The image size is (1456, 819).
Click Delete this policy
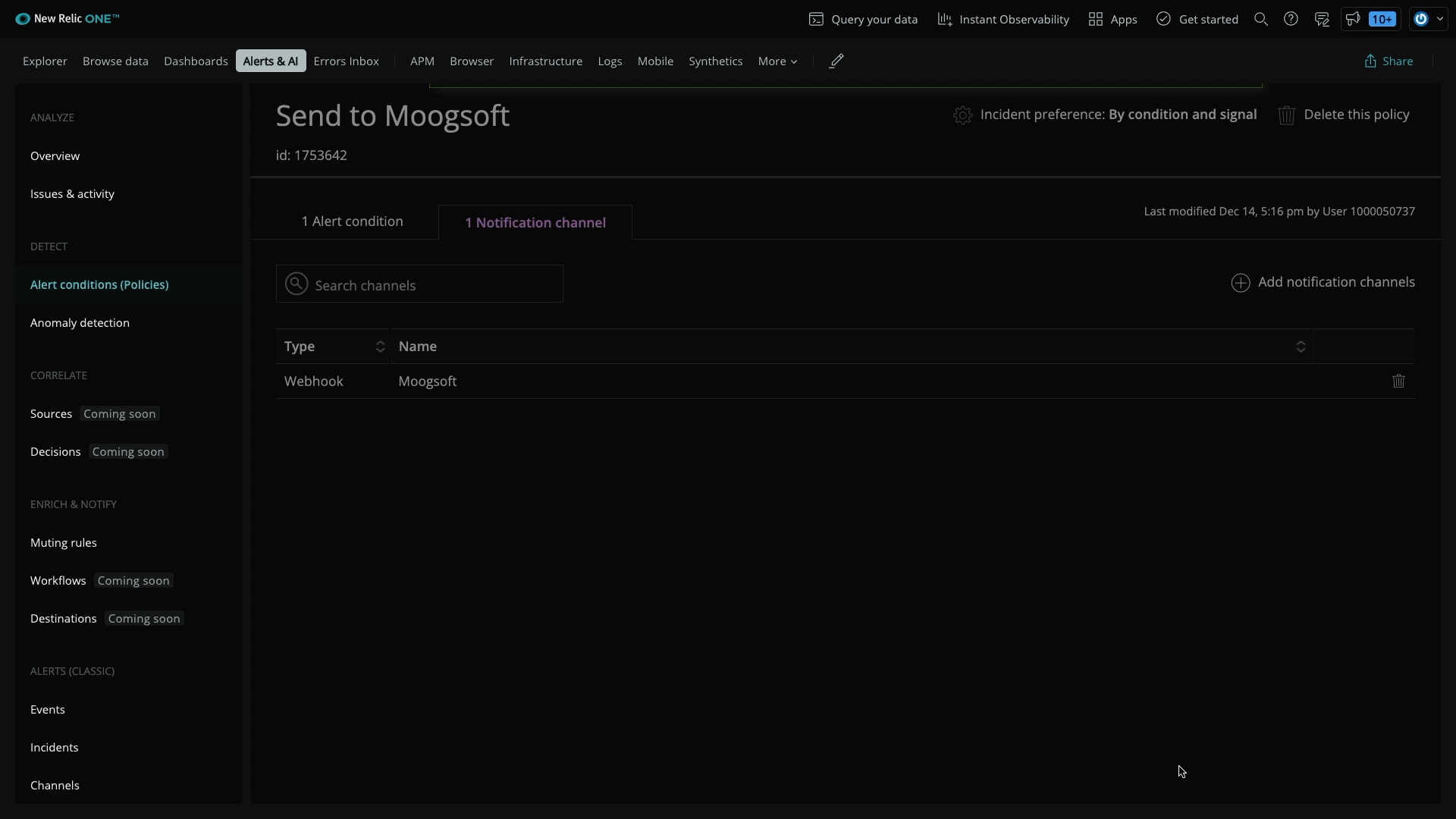pos(1344,115)
